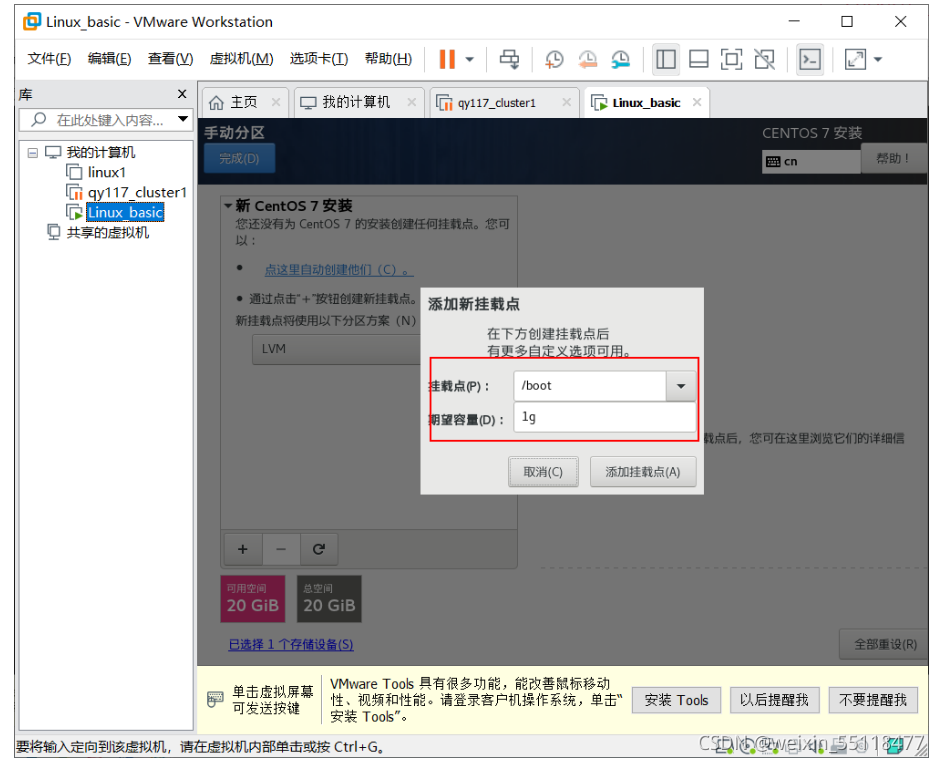Close the 主页 tab
The height and width of the screenshot is (763, 940).
tap(276, 102)
